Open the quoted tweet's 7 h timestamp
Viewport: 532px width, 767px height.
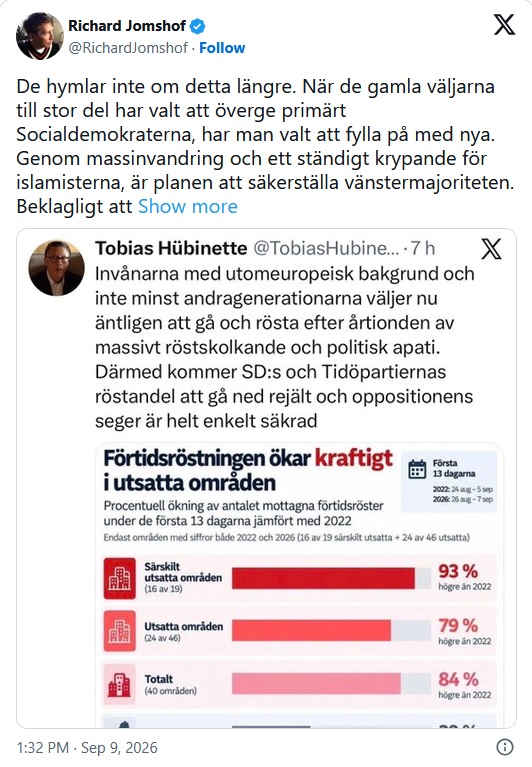click(423, 248)
